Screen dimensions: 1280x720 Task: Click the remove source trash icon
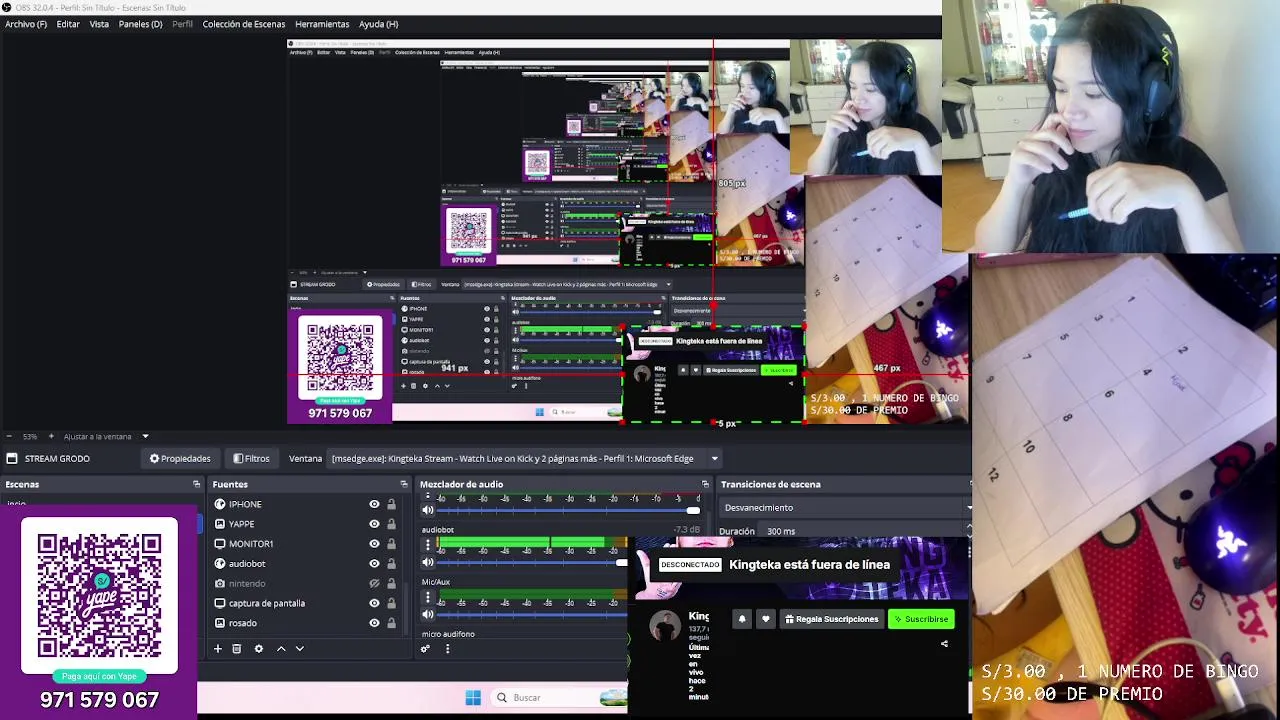237,649
